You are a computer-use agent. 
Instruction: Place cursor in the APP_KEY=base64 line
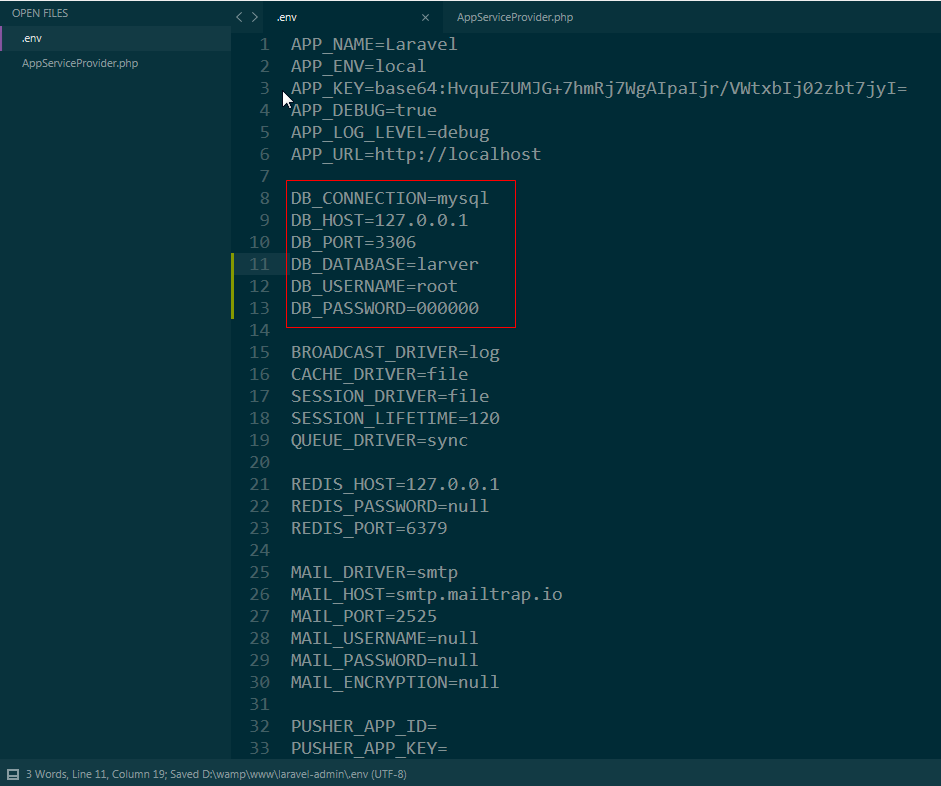[599, 88]
